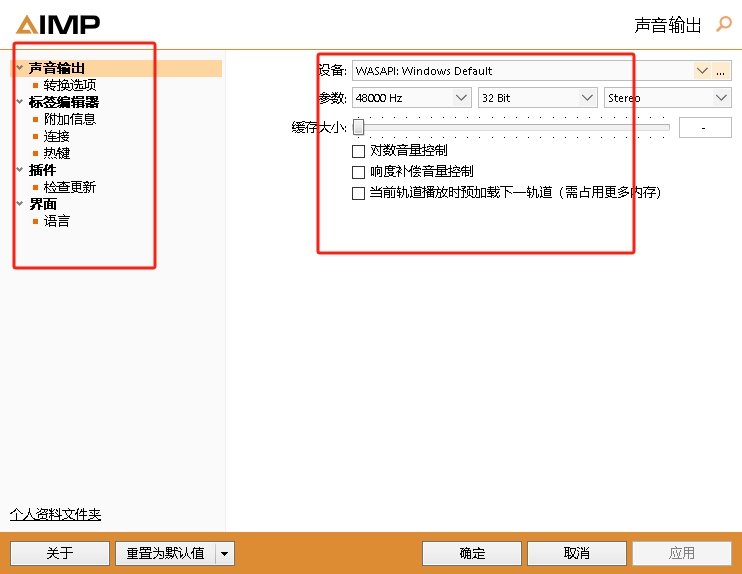The width and height of the screenshot is (742, 574).
Task: Enable 对数音量控制 checkbox
Action: point(358,151)
